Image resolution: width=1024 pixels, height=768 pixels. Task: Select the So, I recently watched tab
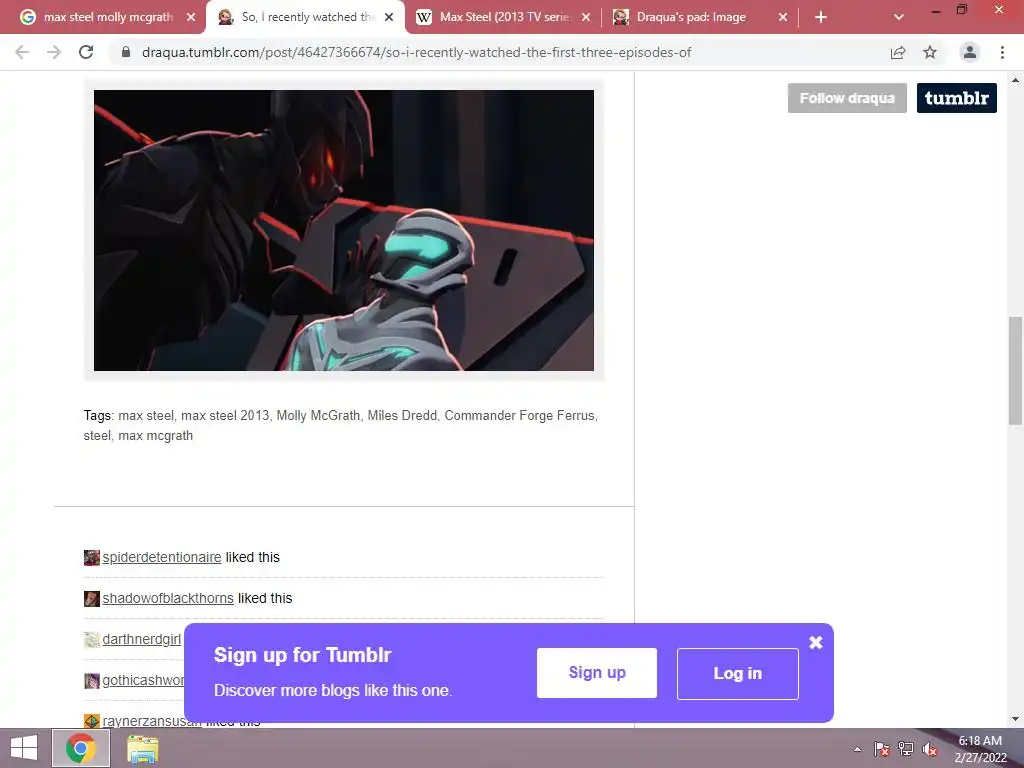(x=304, y=17)
